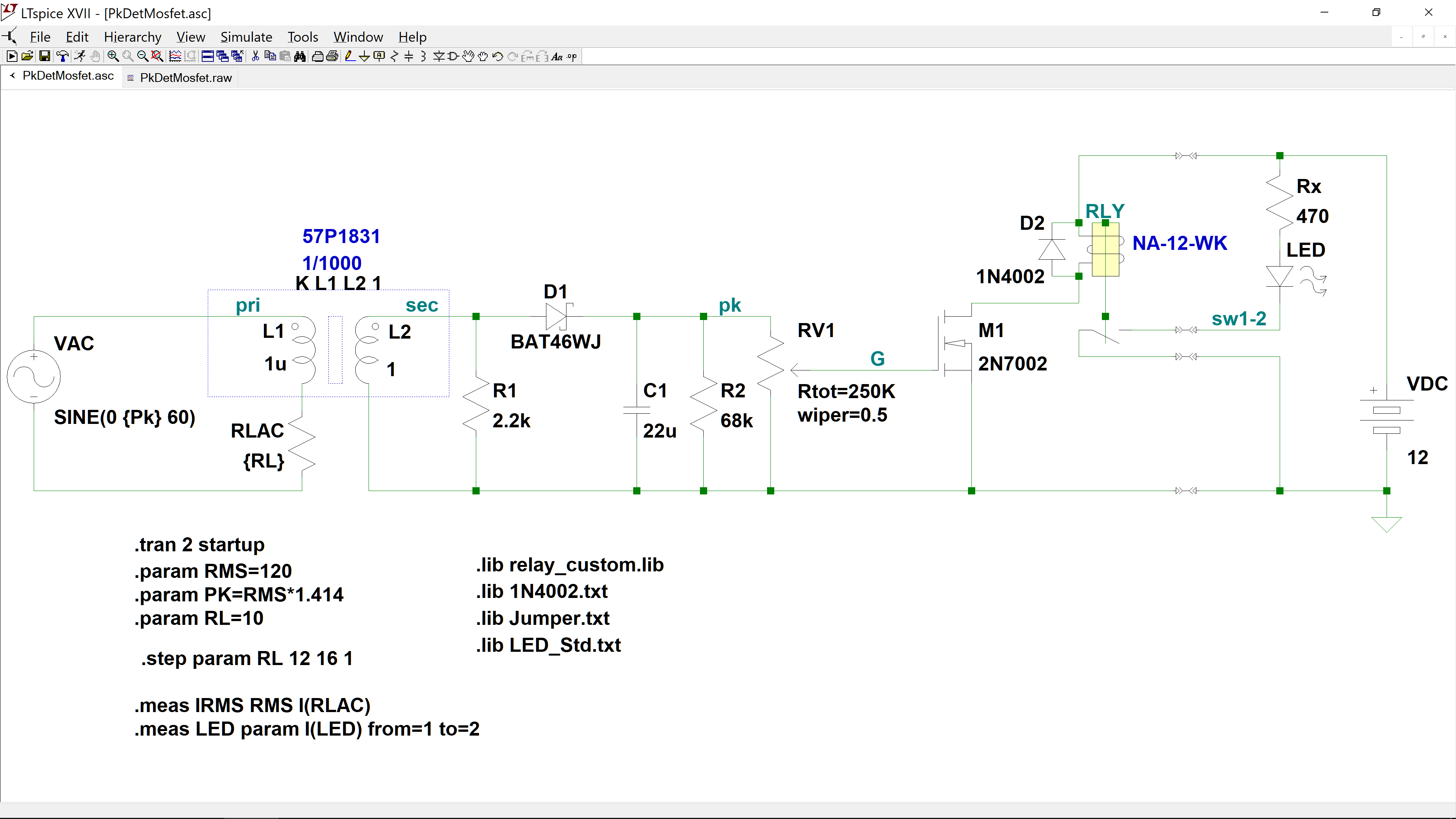Open the Help menu
1456x819 pixels.
point(412,37)
